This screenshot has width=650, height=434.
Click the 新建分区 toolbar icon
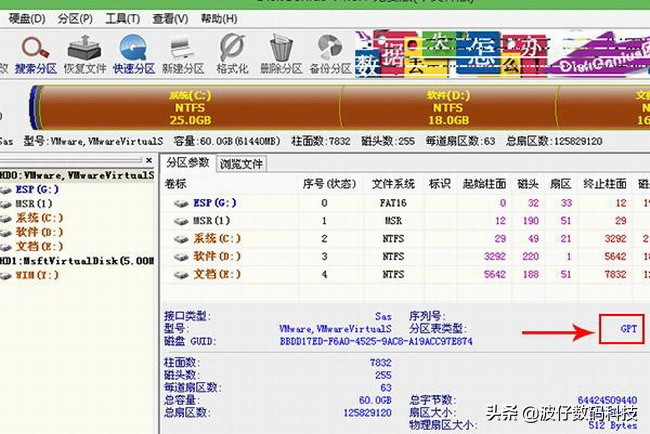pyautogui.click(x=183, y=55)
